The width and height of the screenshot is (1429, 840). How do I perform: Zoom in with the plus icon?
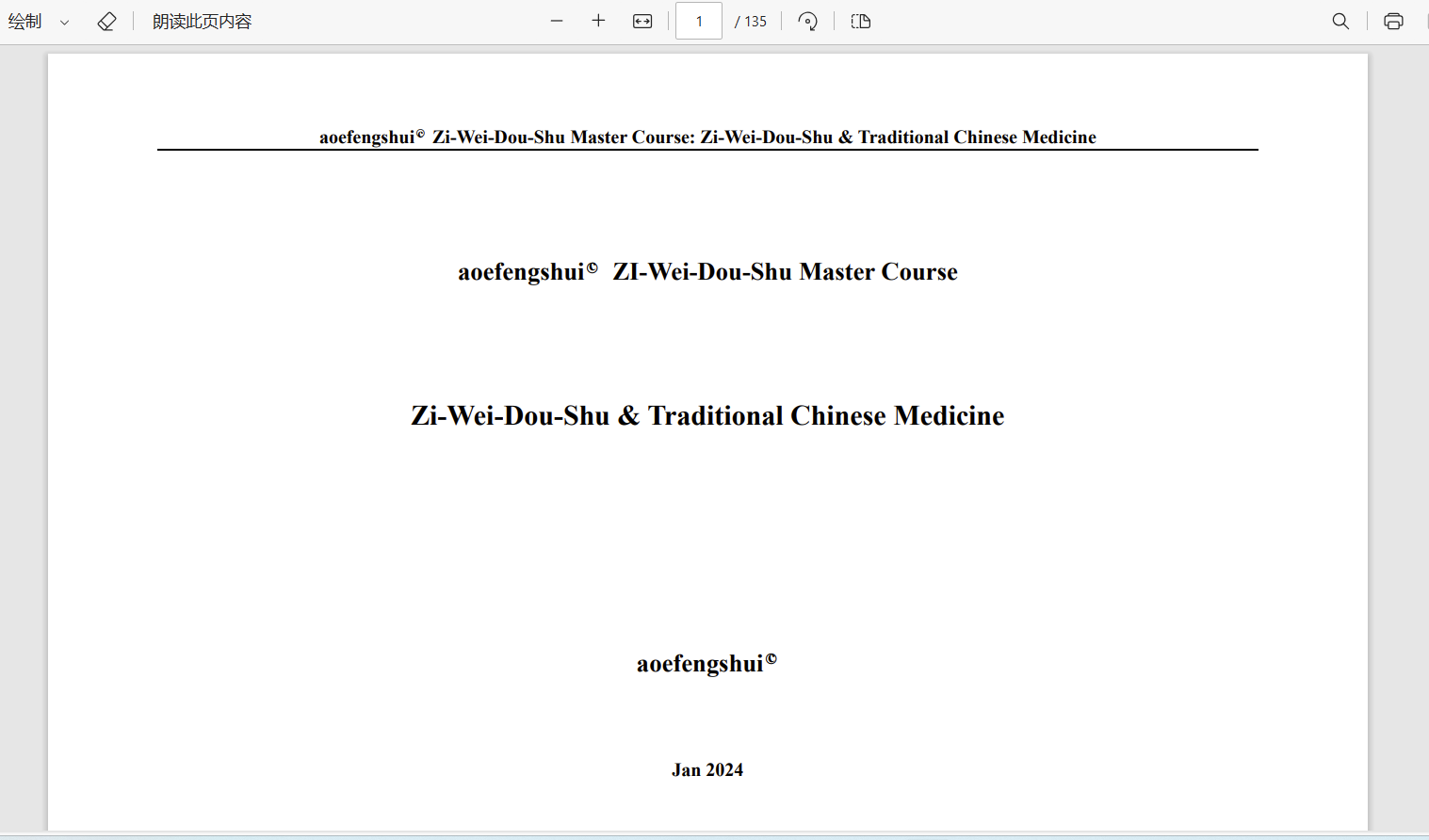point(598,21)
